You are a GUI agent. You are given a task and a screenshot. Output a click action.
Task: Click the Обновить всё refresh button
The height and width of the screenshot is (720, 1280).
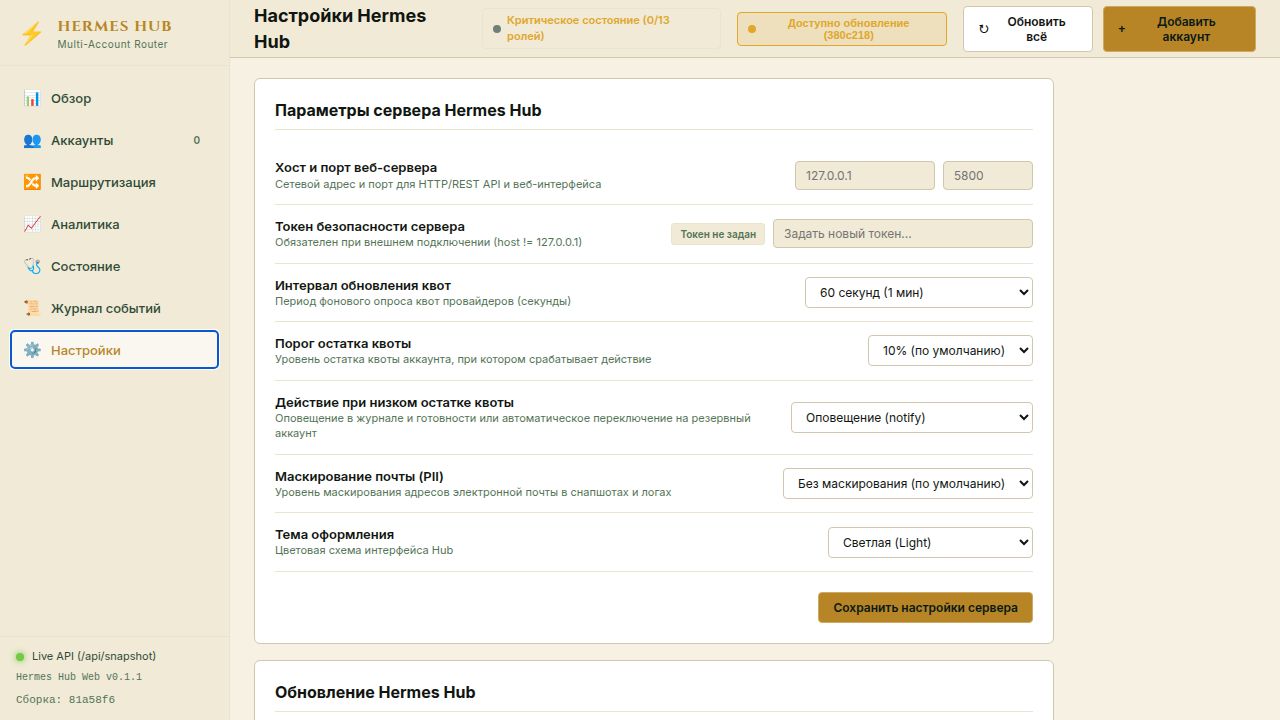point(1028,29)
